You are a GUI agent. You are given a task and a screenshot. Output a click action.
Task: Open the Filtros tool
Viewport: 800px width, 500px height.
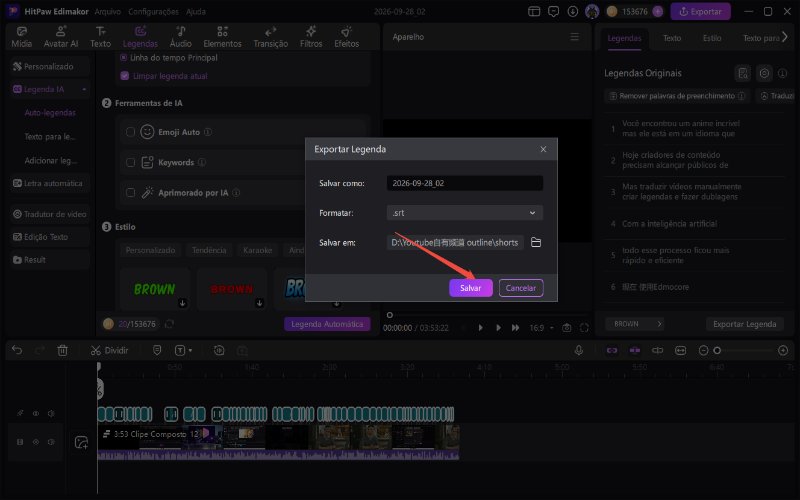click(x=311, y=37)
